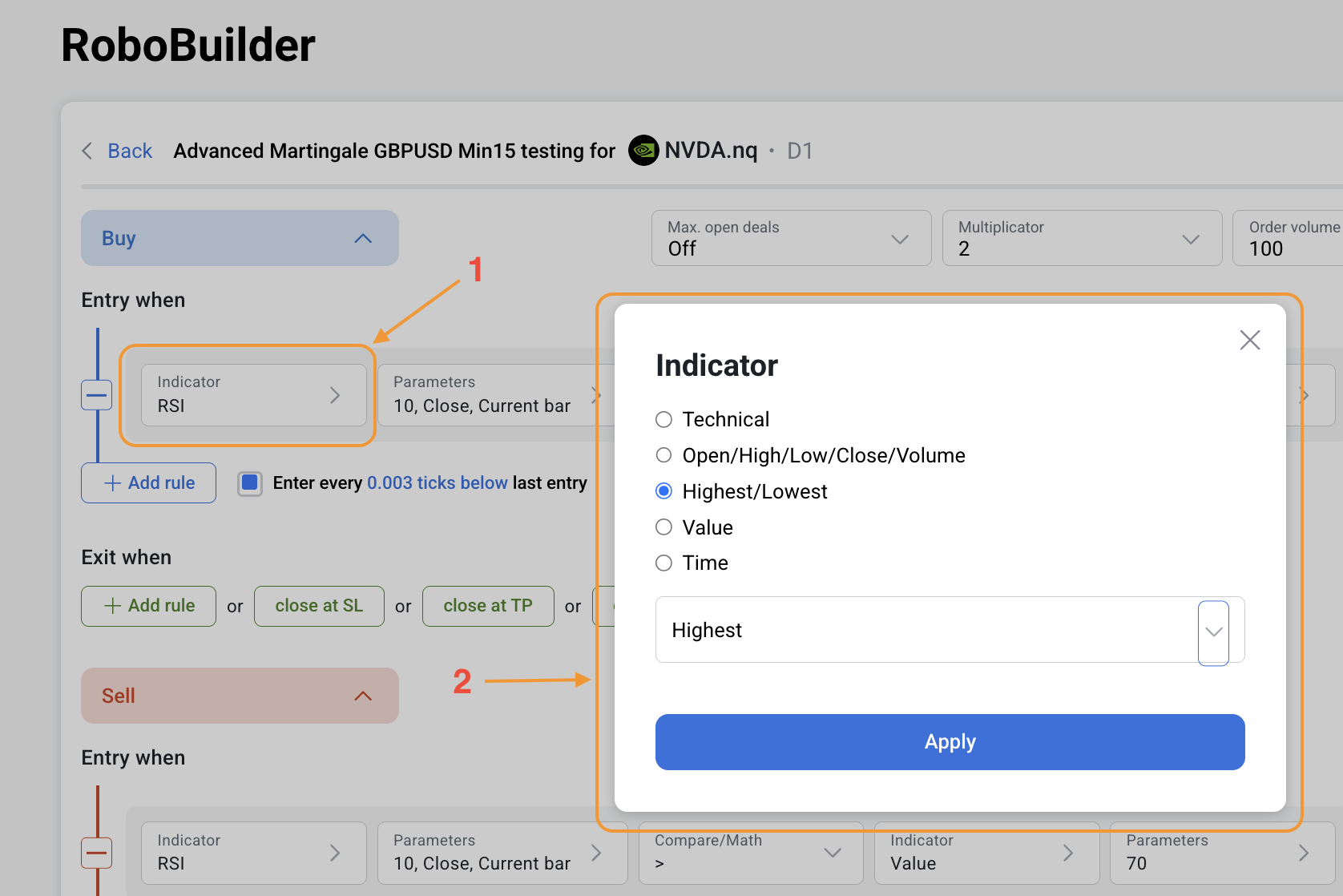Click close at SL button

[x=319, y=606]
